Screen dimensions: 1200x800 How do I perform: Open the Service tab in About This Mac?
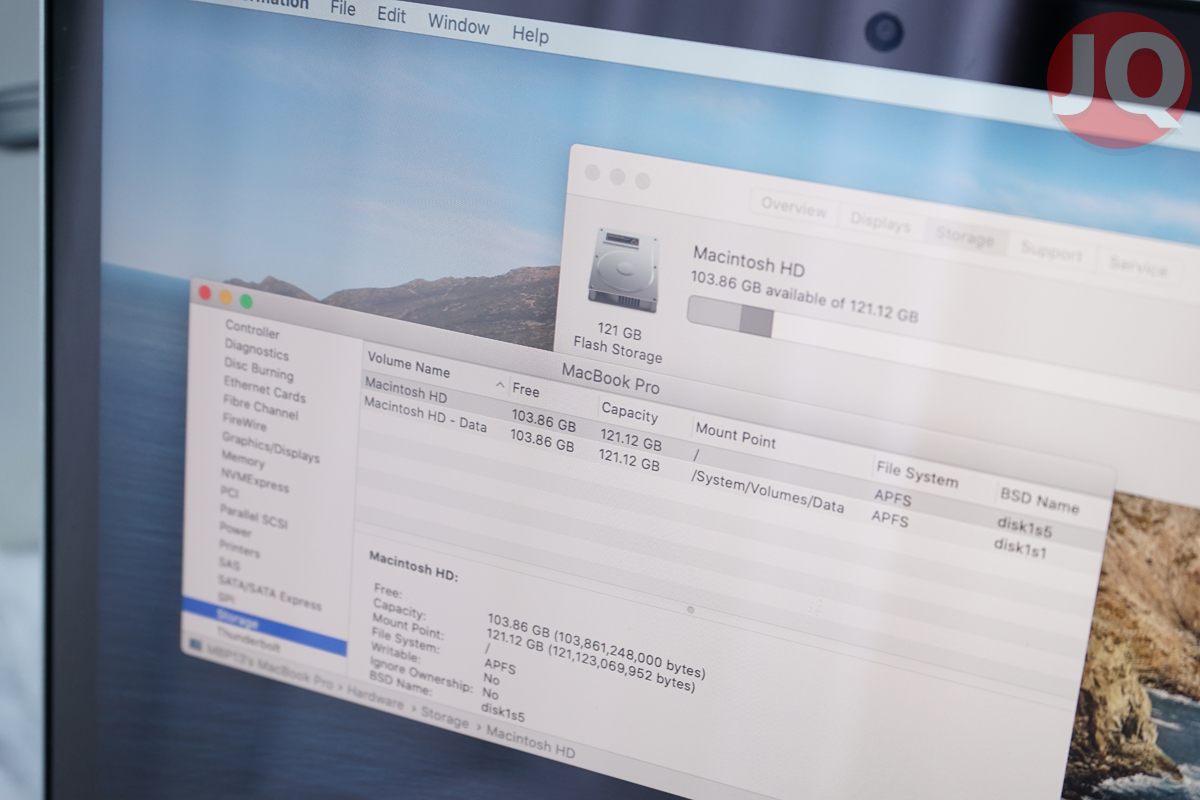(x=1138, y=266)
